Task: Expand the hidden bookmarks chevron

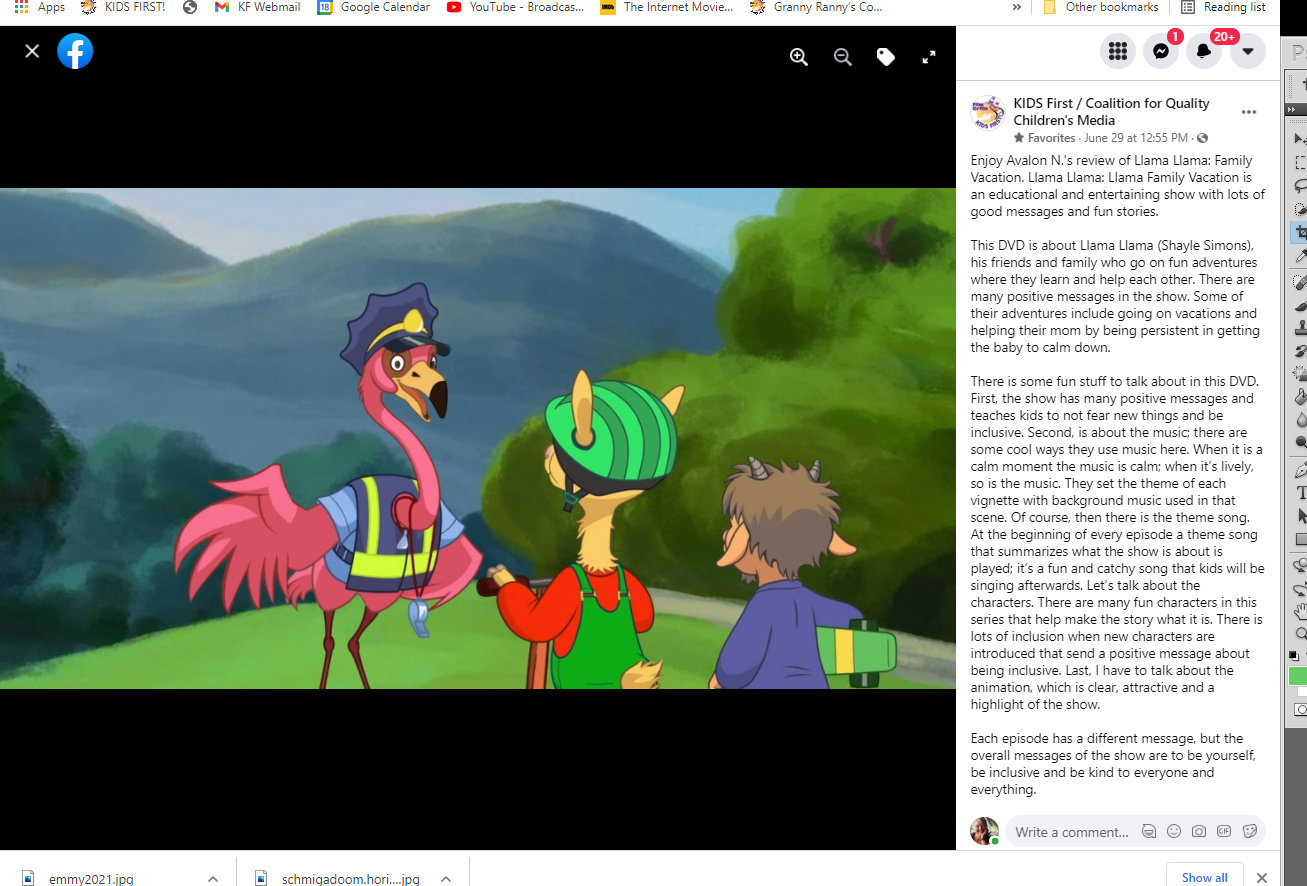Action: [x=1017, y=7]
